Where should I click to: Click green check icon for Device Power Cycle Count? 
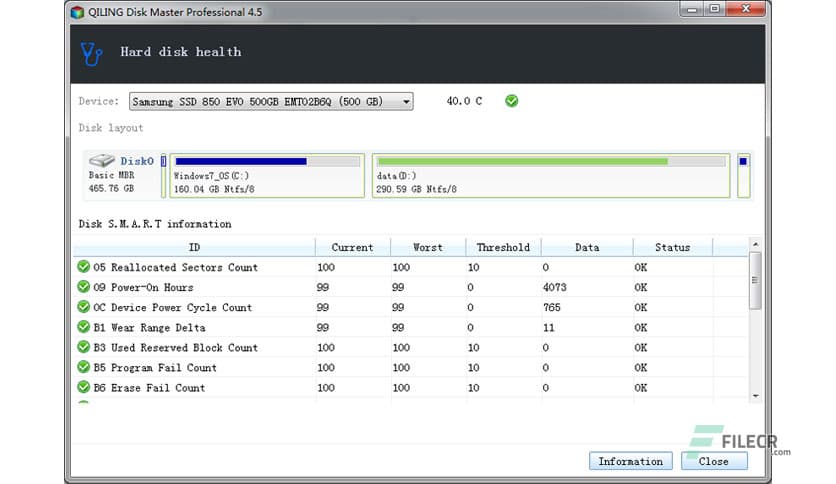pyautogui.click(x=83, y=306)
